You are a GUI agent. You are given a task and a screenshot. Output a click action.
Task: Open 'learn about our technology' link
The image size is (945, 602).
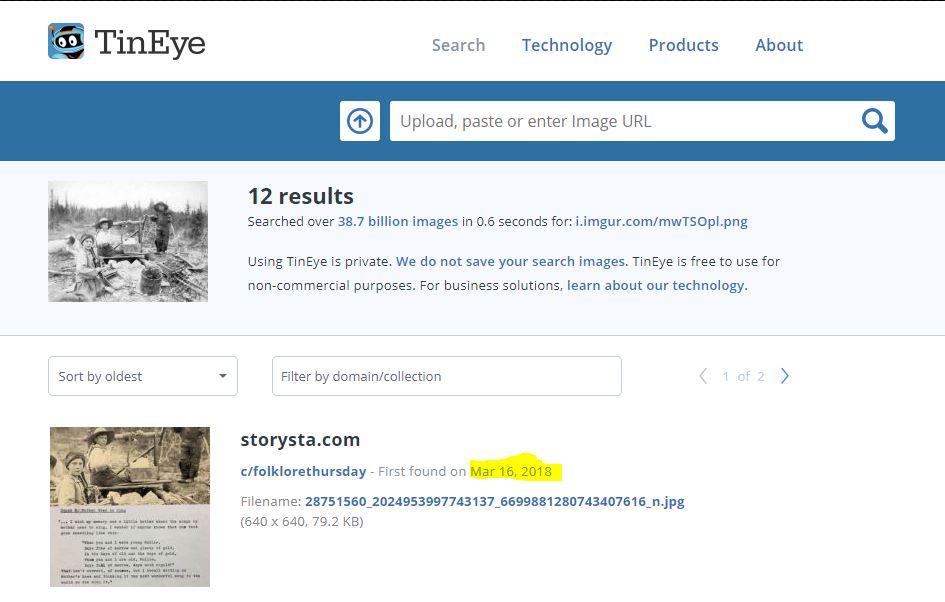[x=656, y=286]
